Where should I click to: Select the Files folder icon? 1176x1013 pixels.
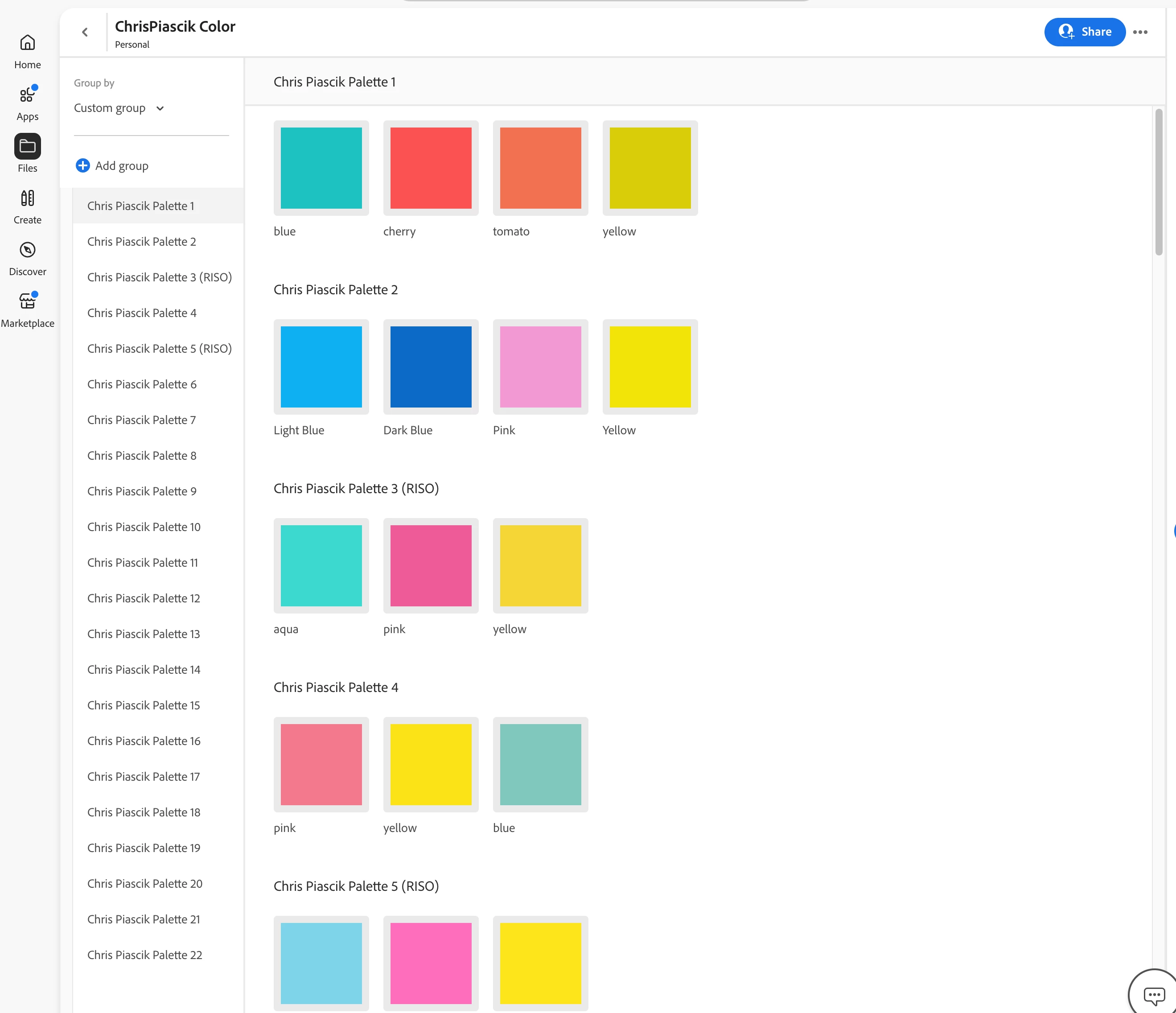coord(27,146)
